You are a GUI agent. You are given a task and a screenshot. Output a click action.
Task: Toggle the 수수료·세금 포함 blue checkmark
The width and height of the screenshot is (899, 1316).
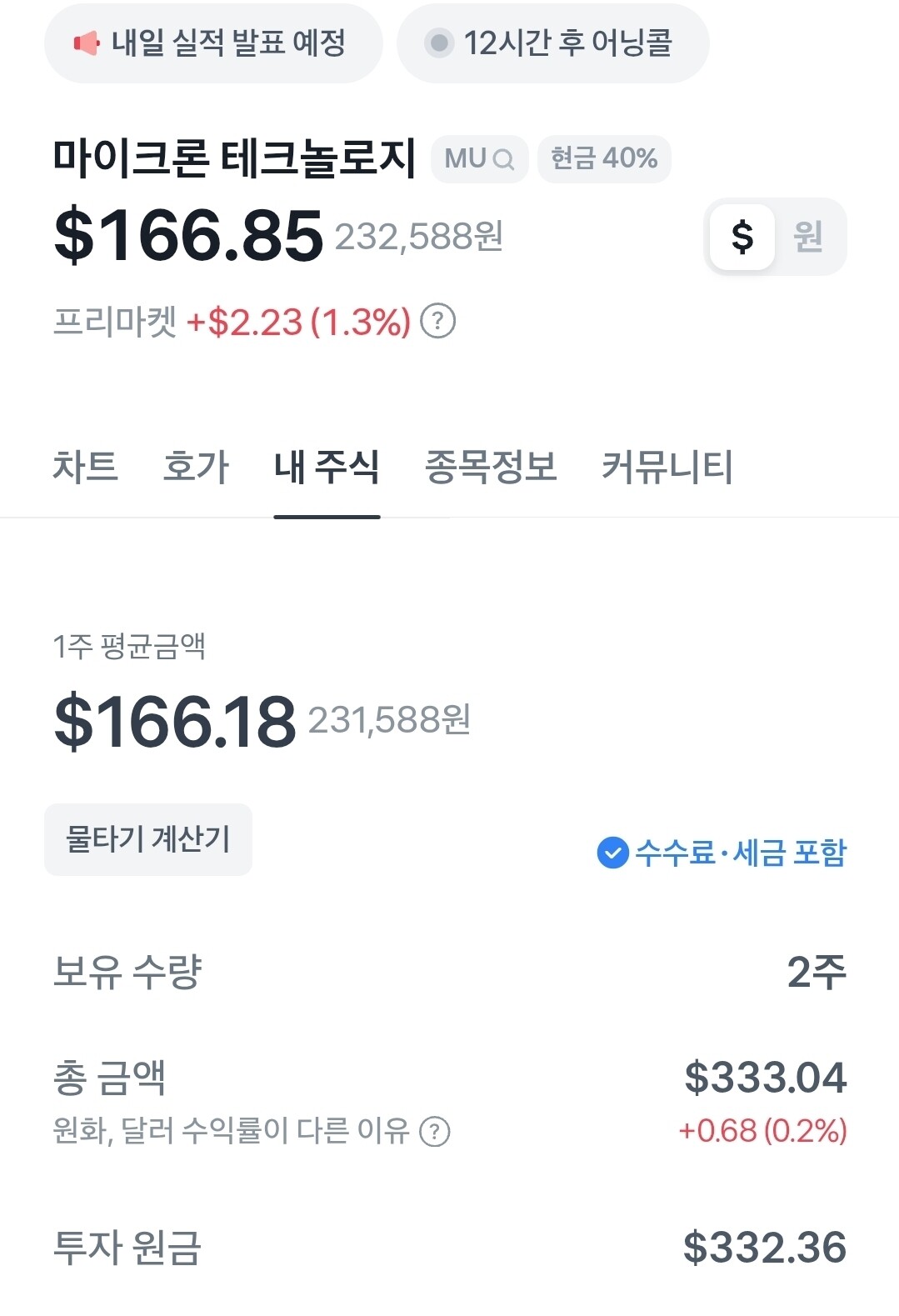[x=612, y=853]
